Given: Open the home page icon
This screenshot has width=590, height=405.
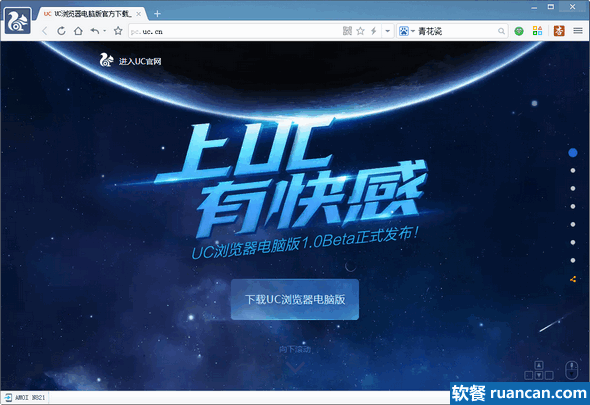Looking at the screenshot, I should (x=78, y=31).
